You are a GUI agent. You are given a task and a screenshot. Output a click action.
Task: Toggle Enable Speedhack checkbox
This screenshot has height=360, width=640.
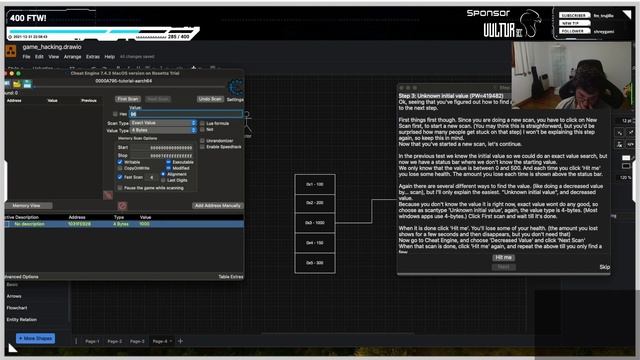[x=202, y=147]
